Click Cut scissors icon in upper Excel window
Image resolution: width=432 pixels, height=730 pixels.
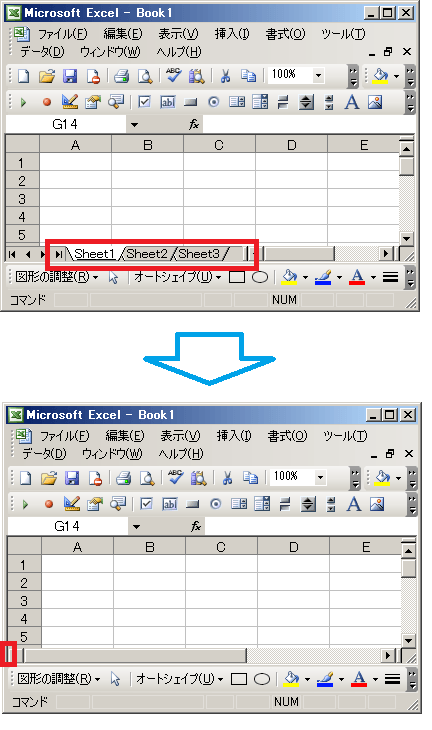coord(225,76)
